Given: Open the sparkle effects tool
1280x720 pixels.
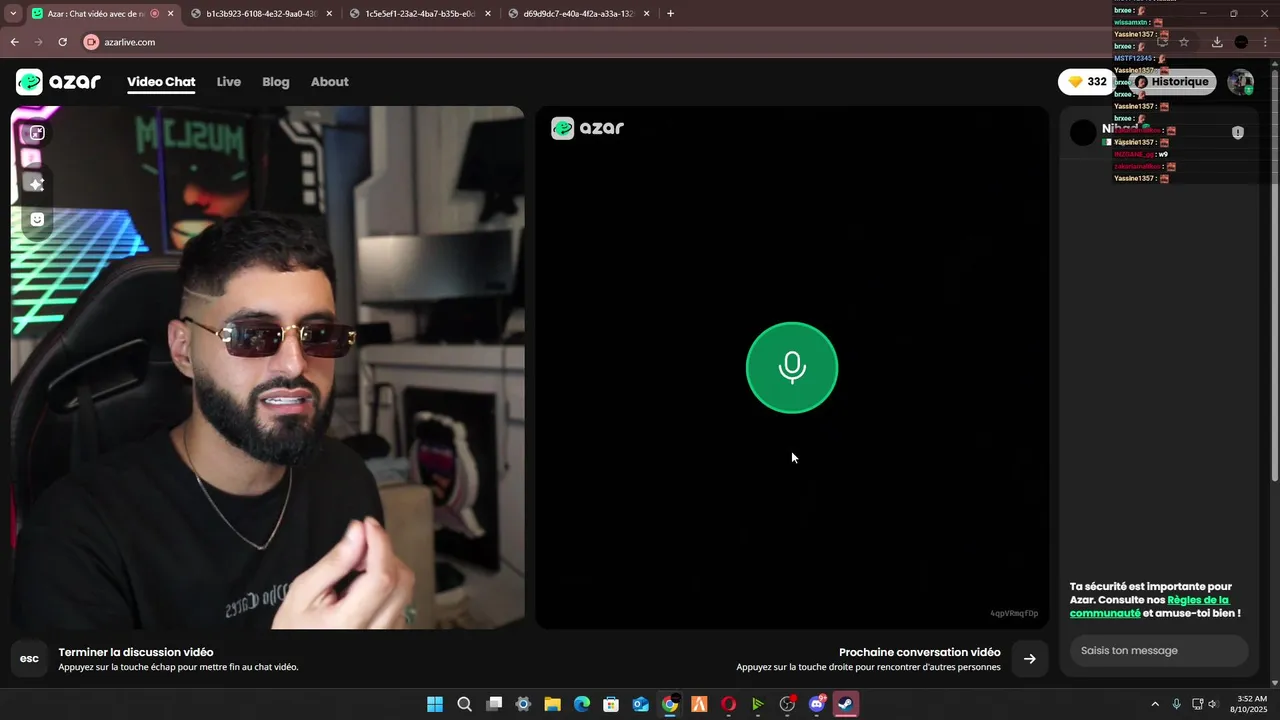Looking at the screenshot, I should (37, 184).
